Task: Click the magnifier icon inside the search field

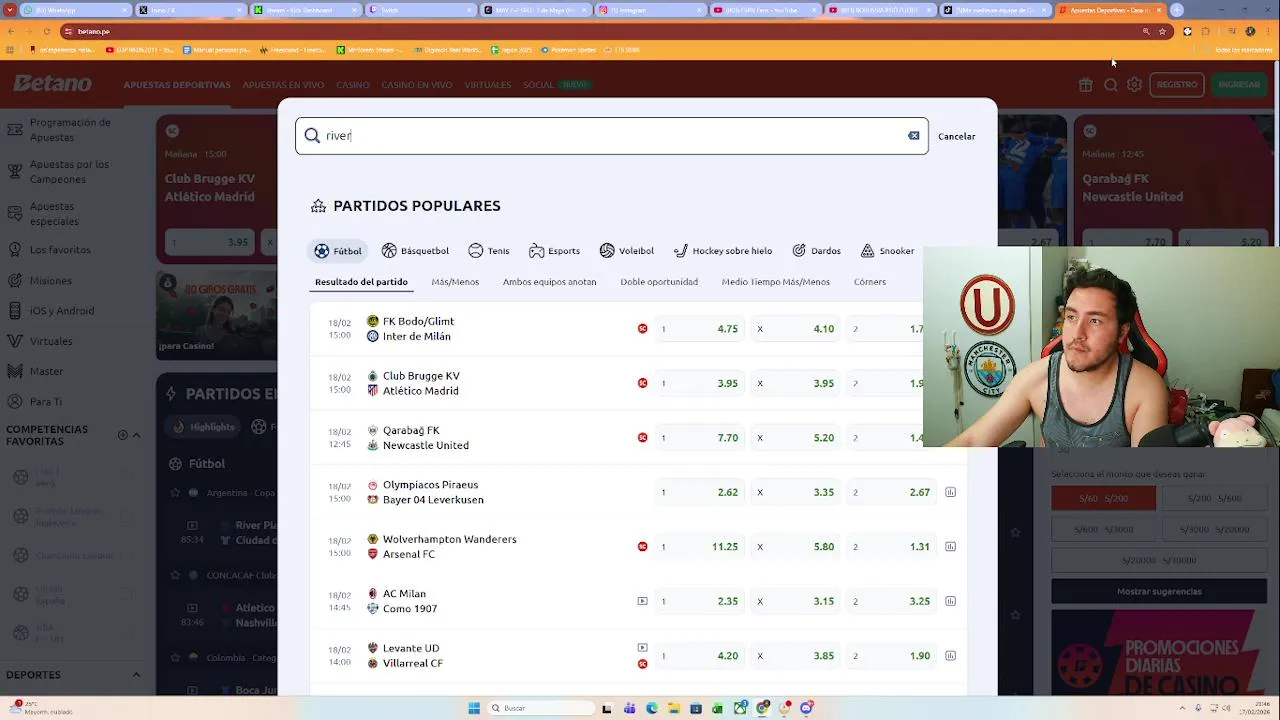Action: (312, 136)
